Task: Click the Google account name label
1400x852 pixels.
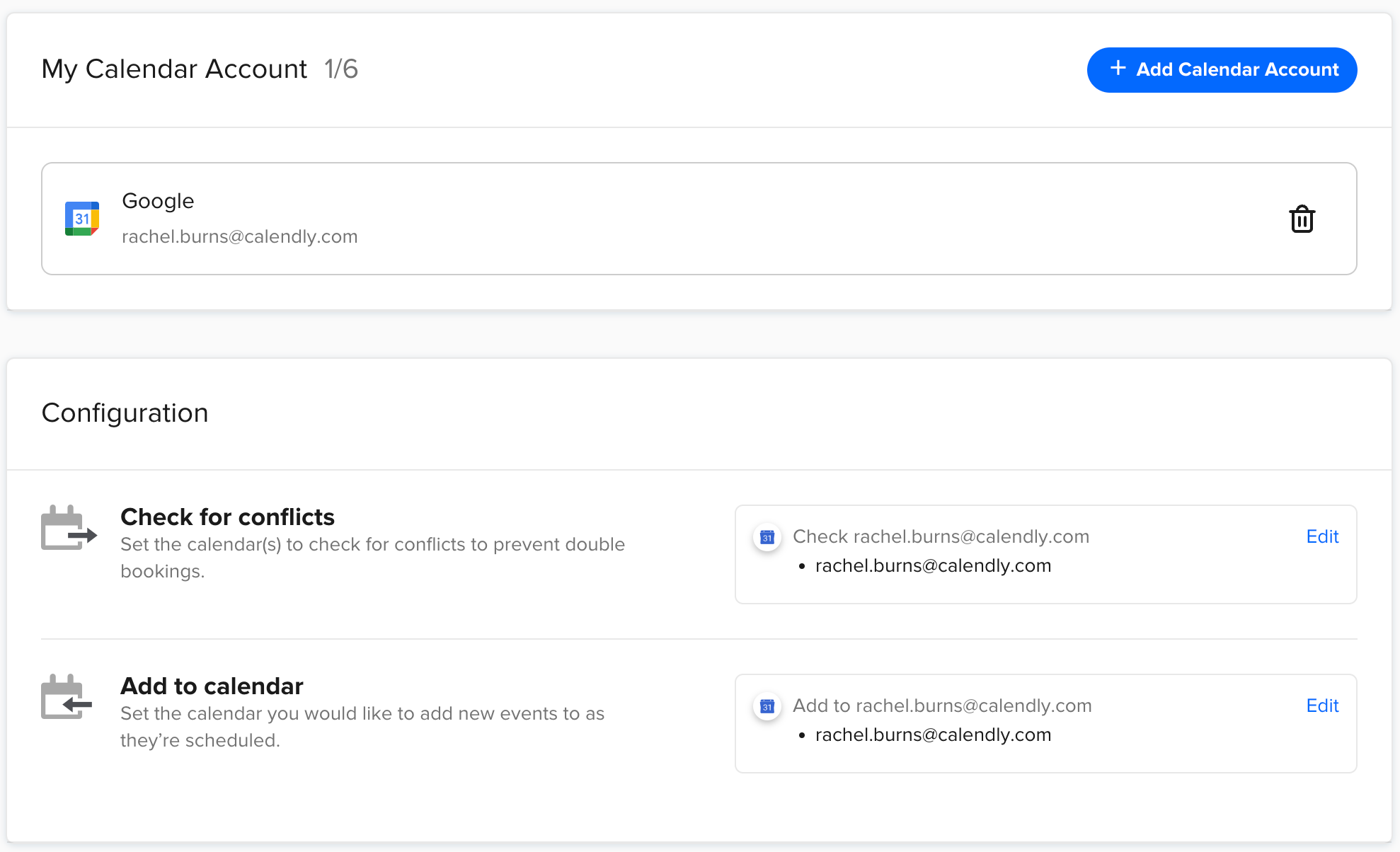Action: tap(158, 201)
